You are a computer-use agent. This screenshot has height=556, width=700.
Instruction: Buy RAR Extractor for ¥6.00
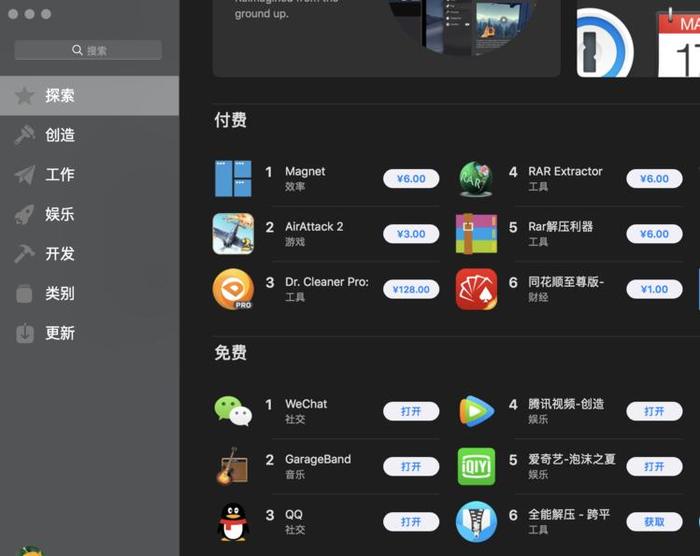coord(654,179)
